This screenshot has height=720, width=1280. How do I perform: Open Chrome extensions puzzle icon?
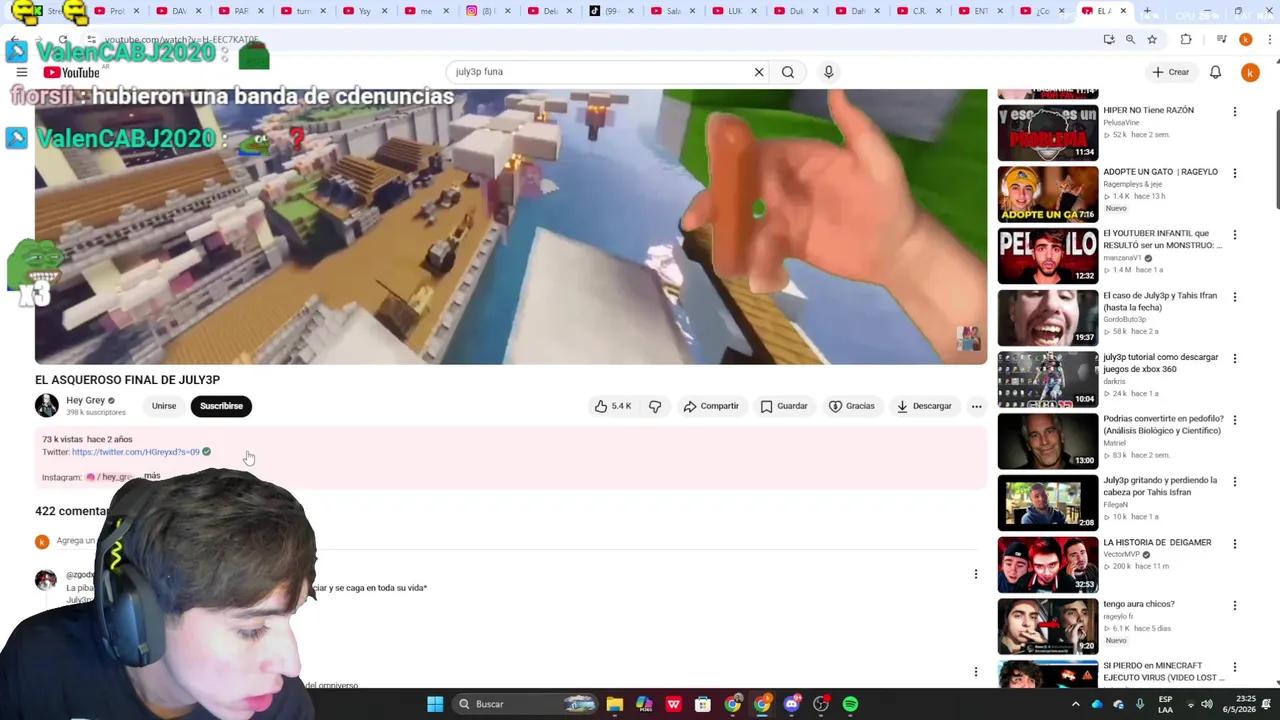(1186, 39)
